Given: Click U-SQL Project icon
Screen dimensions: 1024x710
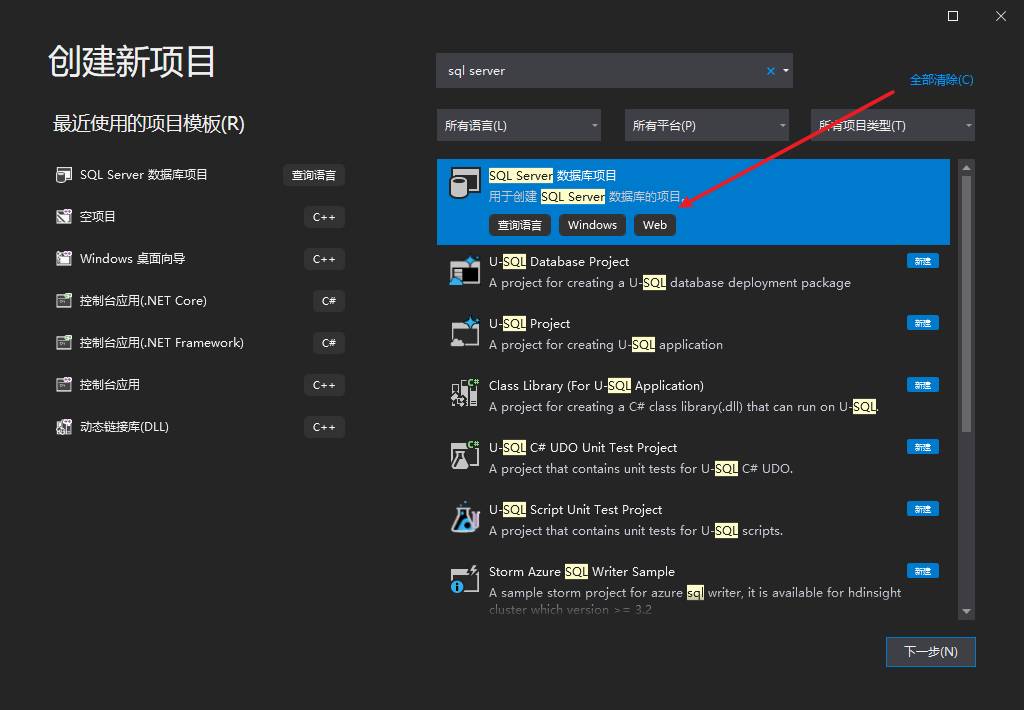Looking at the screenshot, I should [x=464, y=332].
